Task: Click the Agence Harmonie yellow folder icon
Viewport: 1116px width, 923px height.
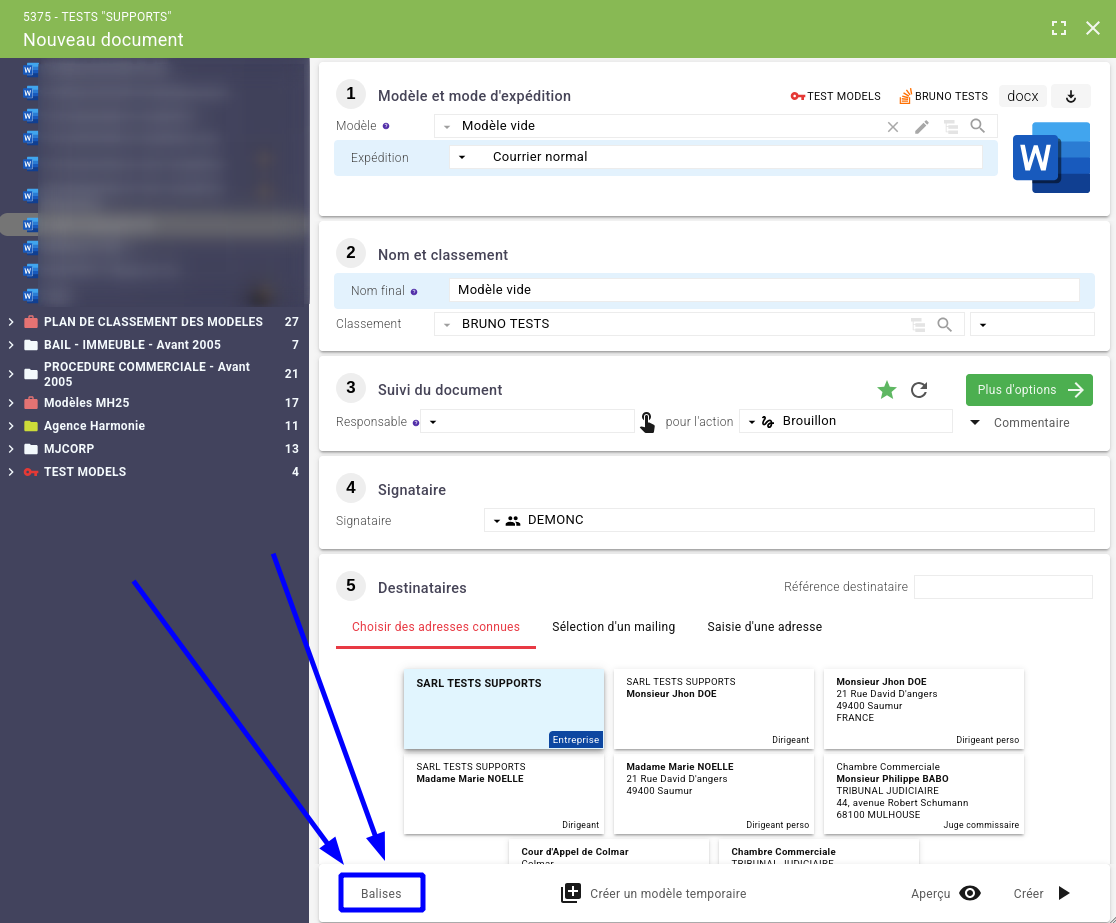Action: point(31,426)
